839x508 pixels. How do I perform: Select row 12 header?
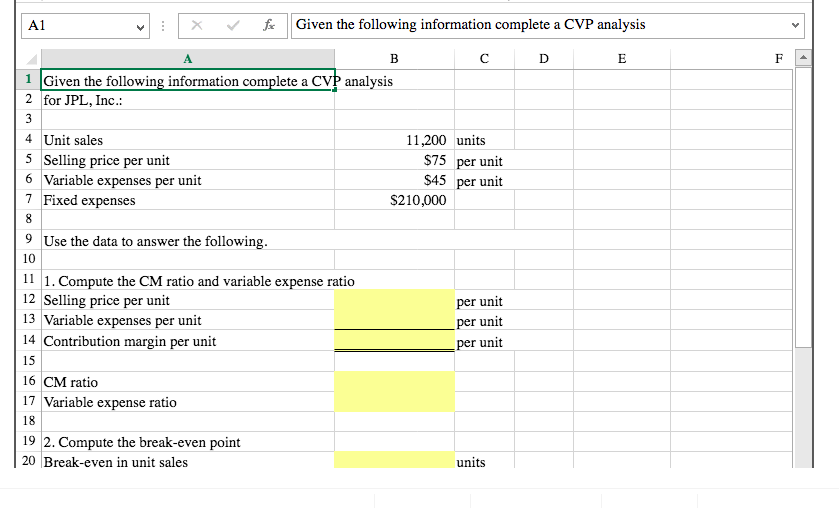point(28,299)
